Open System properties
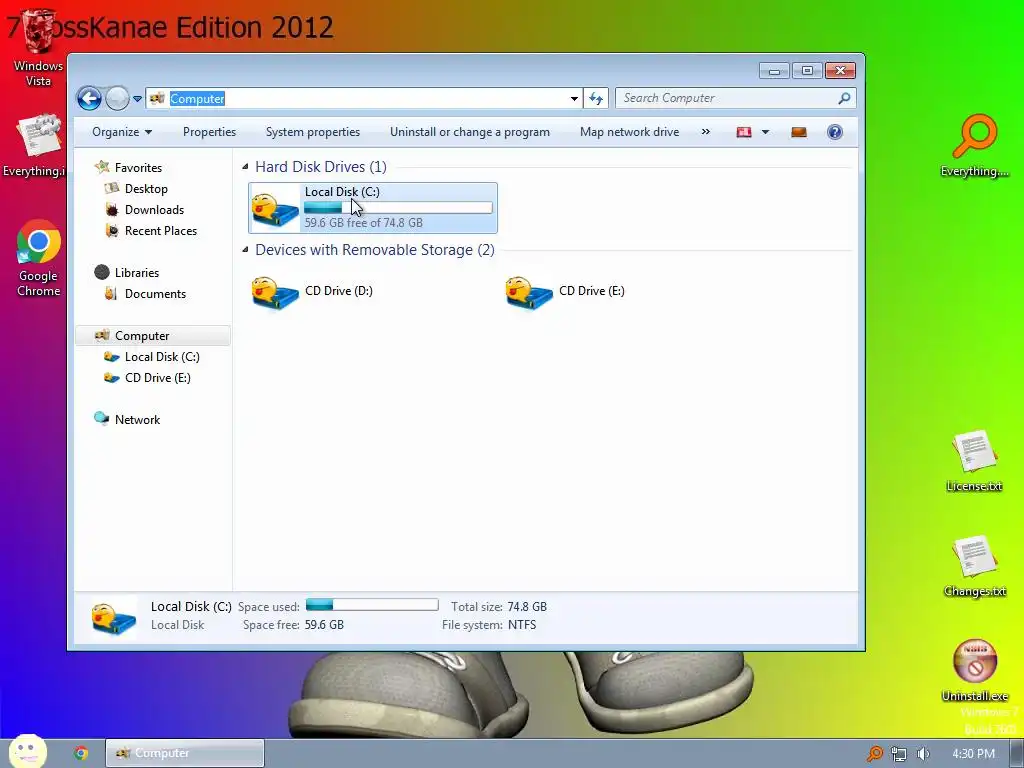Image resolution: width=1024 pixels, height=768 pixels. (313, 132)
